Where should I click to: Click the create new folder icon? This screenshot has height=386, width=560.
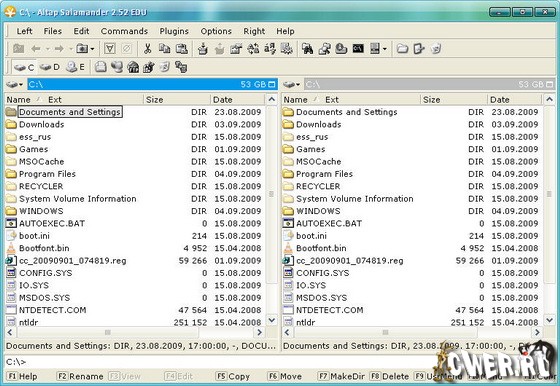point(402,48)
